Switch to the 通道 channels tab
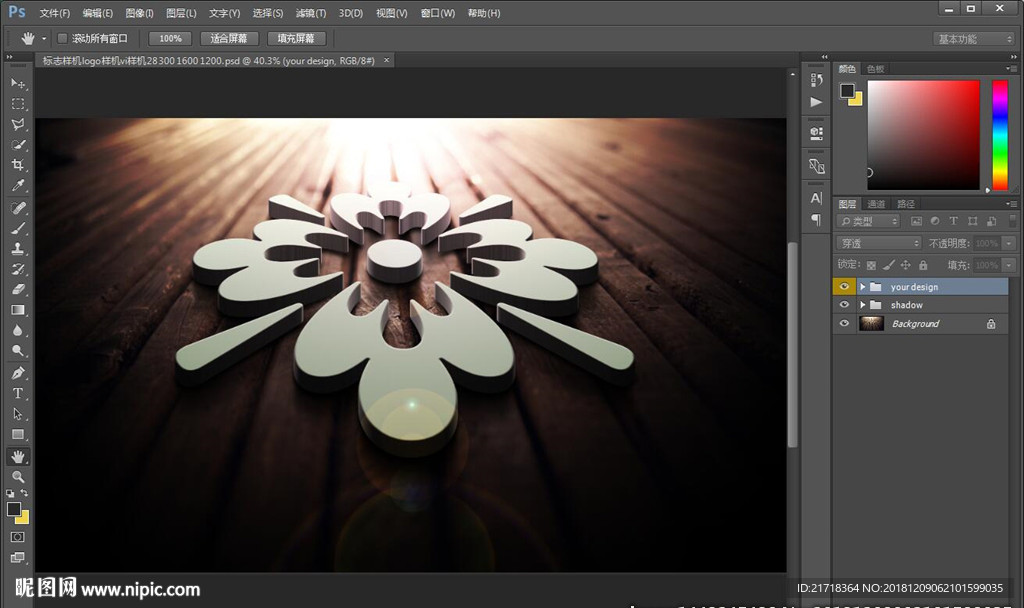The width and height of the screenshot is (1024, 608). coord(876,204)
